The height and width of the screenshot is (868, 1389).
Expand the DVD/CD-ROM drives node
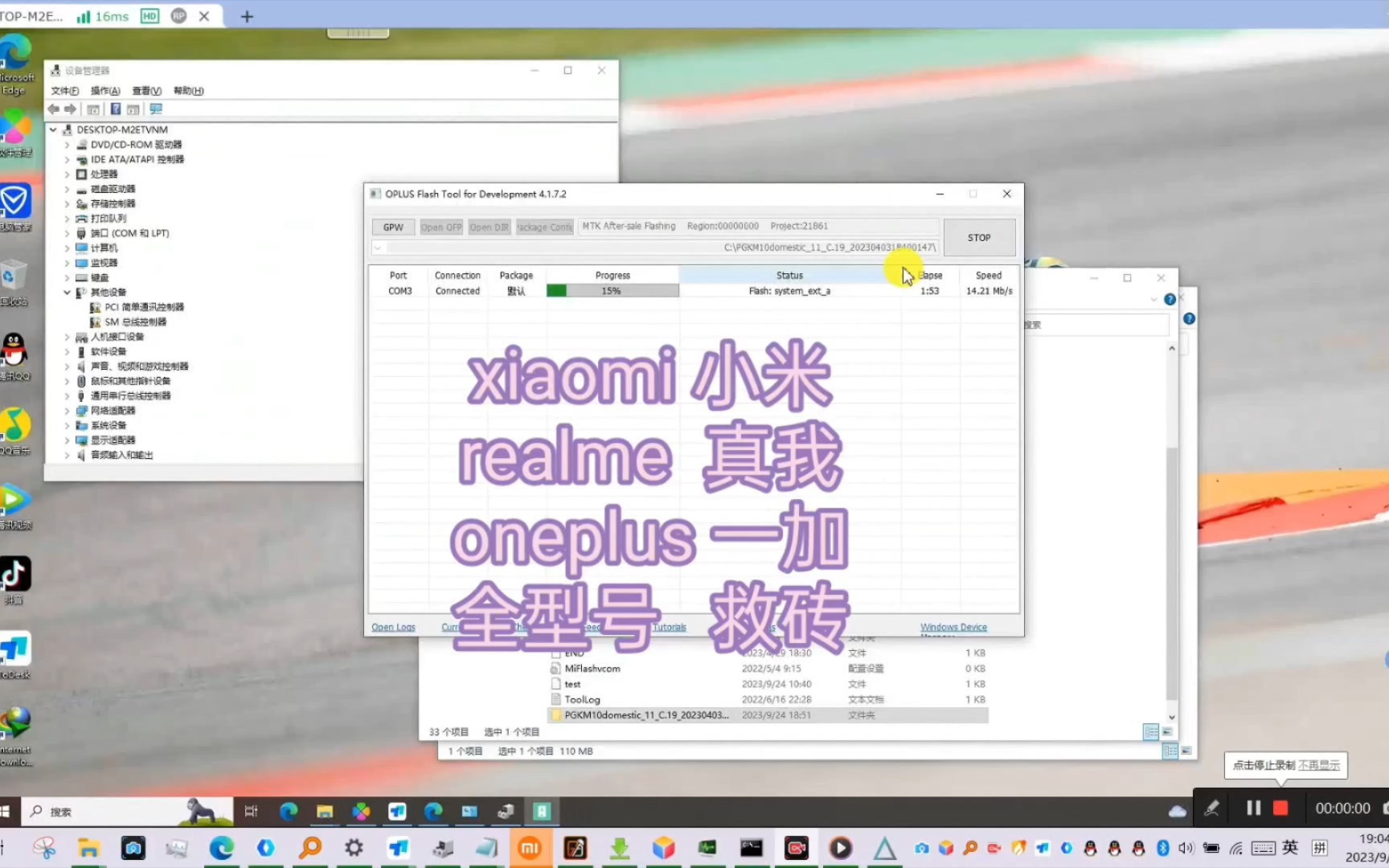(x=67, y=145)
